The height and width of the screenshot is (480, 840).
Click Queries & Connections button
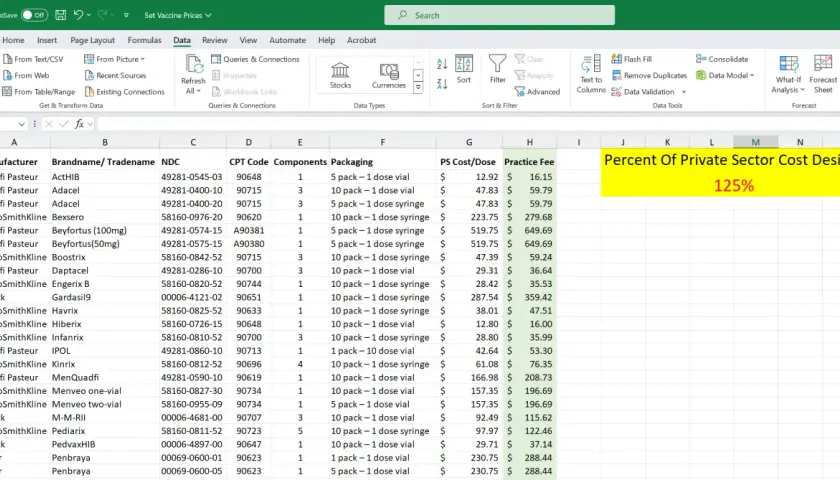[255, 59]
